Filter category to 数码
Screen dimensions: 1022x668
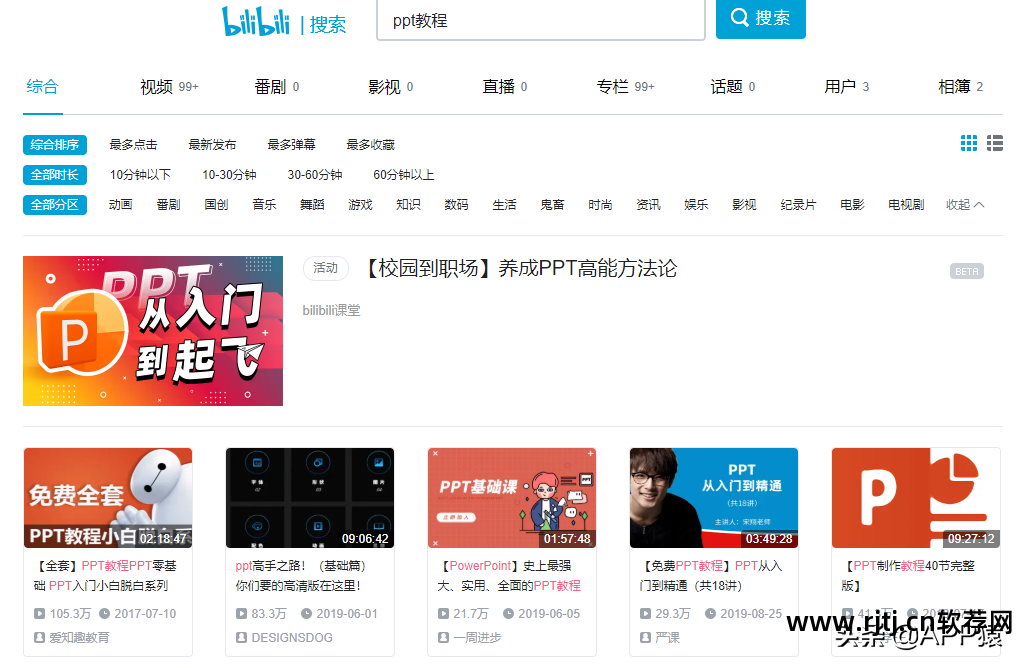pyautogui.click(x=456, y=205)
